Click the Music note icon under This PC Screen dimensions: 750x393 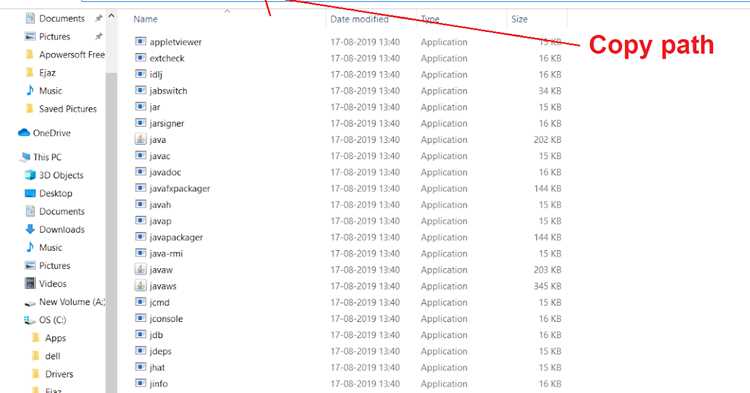[x=30, y=248]
